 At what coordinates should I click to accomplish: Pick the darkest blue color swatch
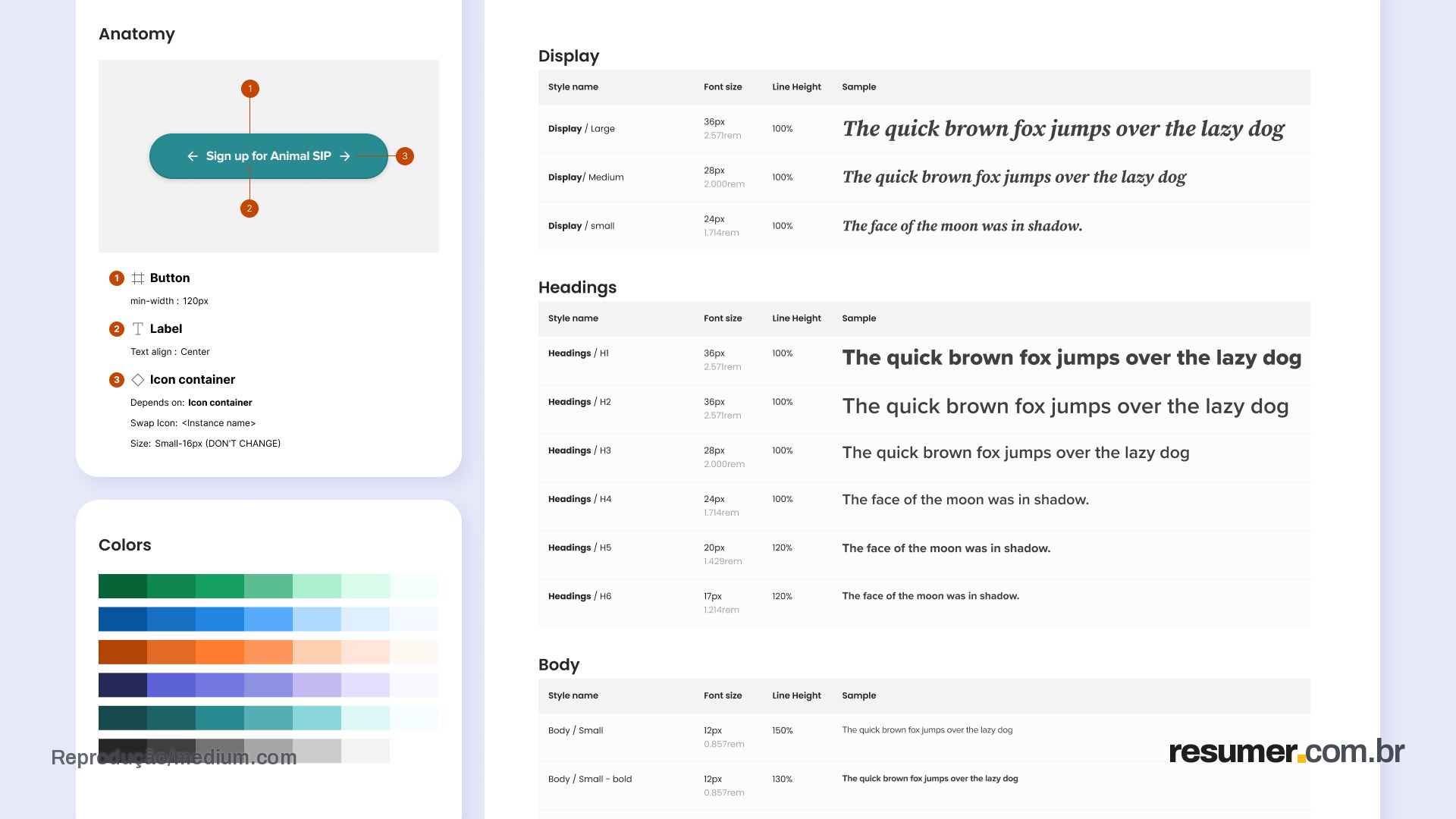(123, 619)
